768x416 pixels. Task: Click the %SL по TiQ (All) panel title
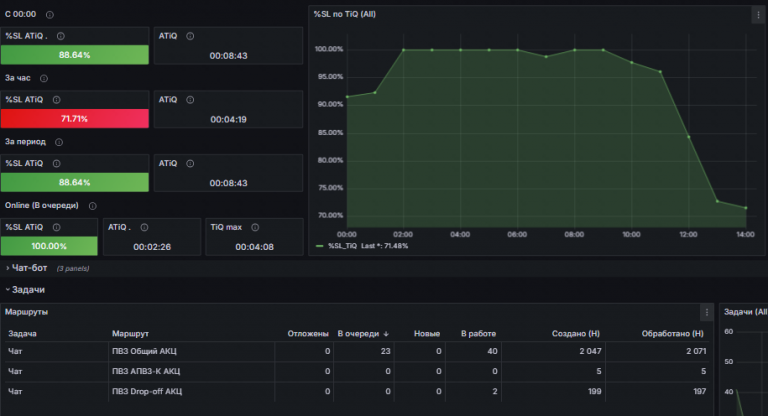(x=345, y=14)
